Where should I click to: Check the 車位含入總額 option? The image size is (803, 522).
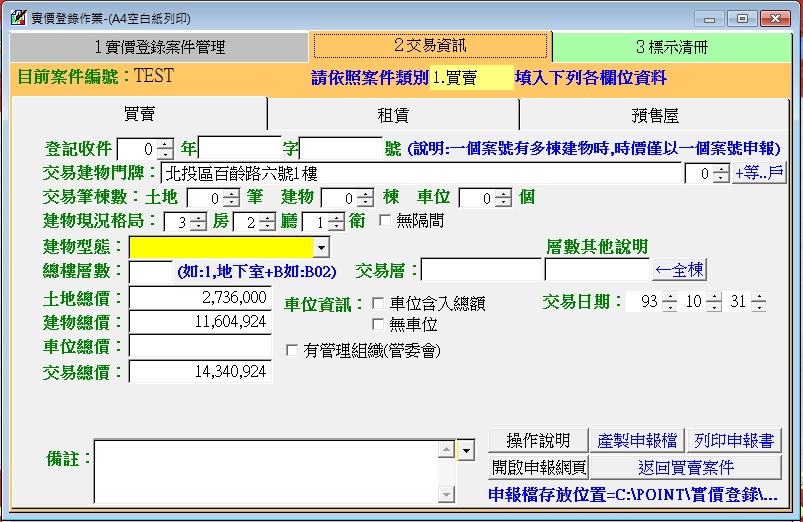tap(378, 303)
